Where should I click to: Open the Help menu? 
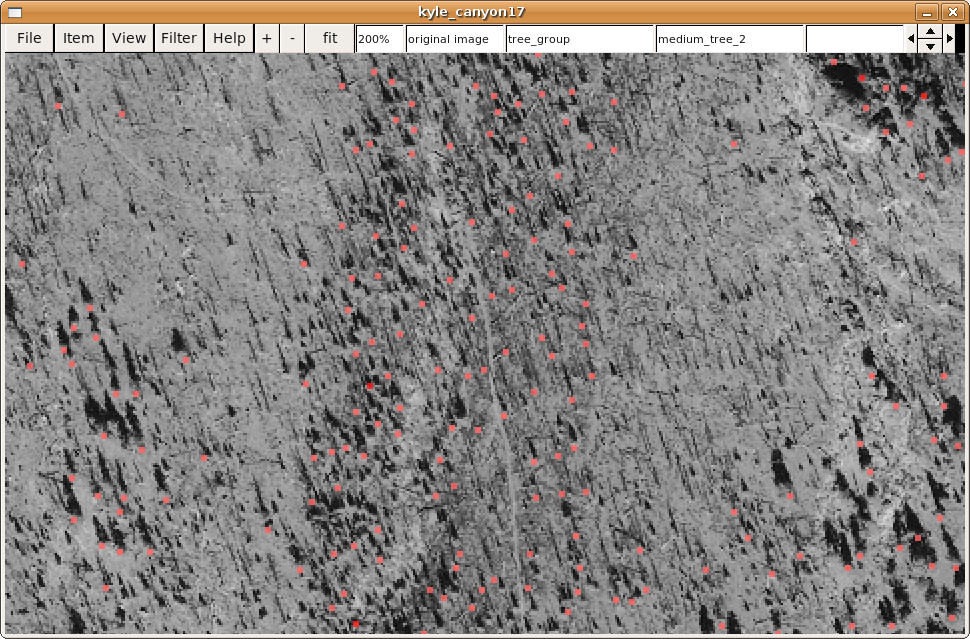point(229,38)
